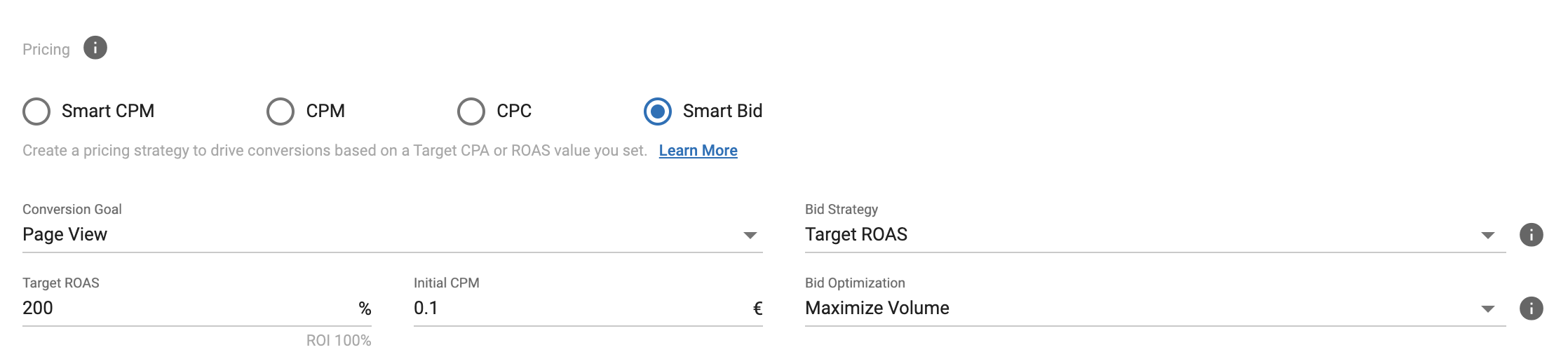Click the selected Smart Bid radio button
The image size is (1568, 352).
tap(658, 111)
